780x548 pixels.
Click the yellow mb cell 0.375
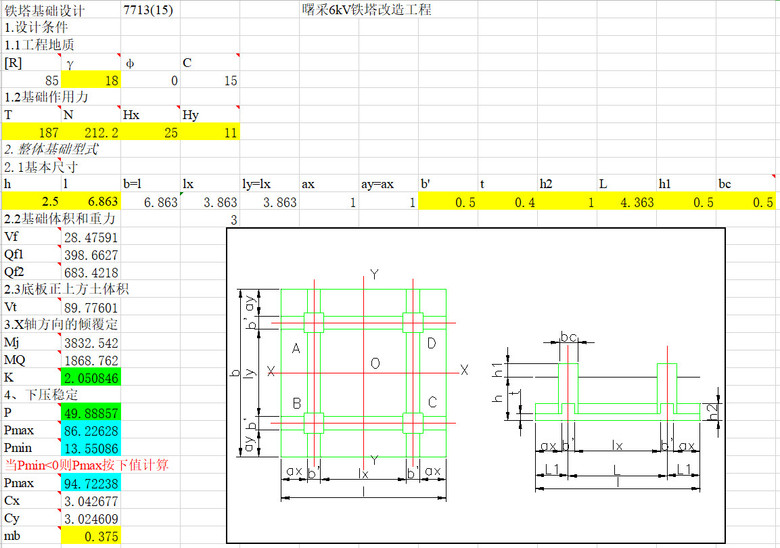pyautogui.click(x=90, y=537)
